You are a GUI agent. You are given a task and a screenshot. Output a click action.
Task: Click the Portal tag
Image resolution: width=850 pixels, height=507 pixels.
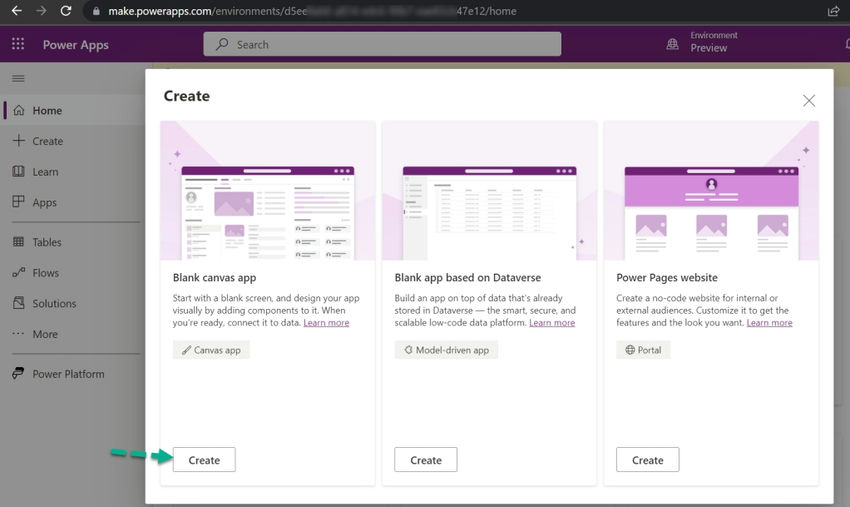coord(643,350)
